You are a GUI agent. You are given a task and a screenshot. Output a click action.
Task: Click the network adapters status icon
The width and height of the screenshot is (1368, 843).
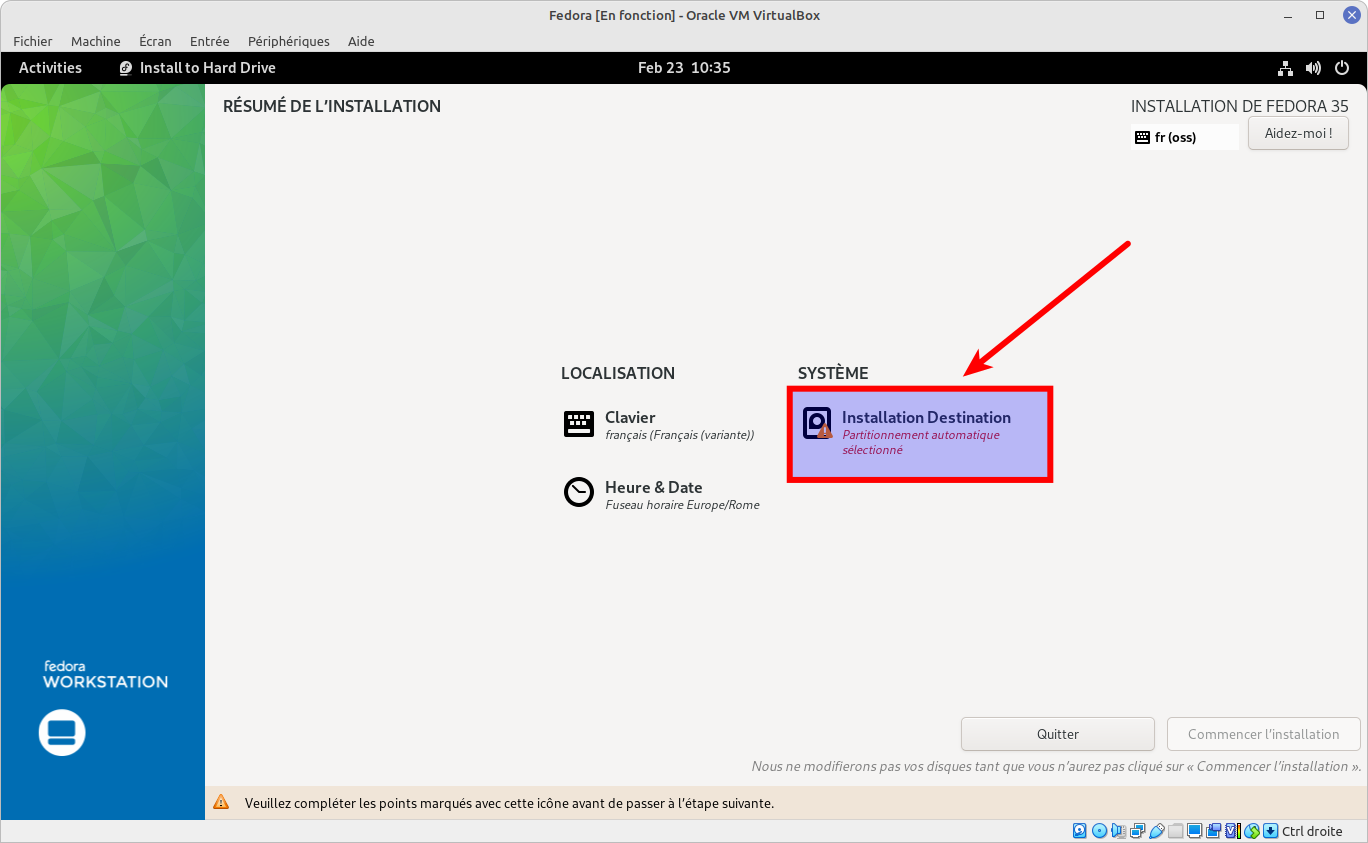tap(1138, 831)
